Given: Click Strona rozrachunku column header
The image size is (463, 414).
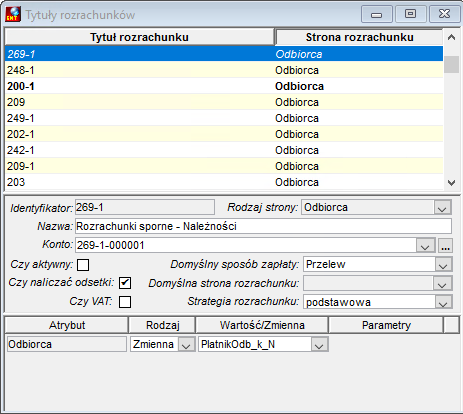Looking at the screenshot, I should tap(359, 37).
